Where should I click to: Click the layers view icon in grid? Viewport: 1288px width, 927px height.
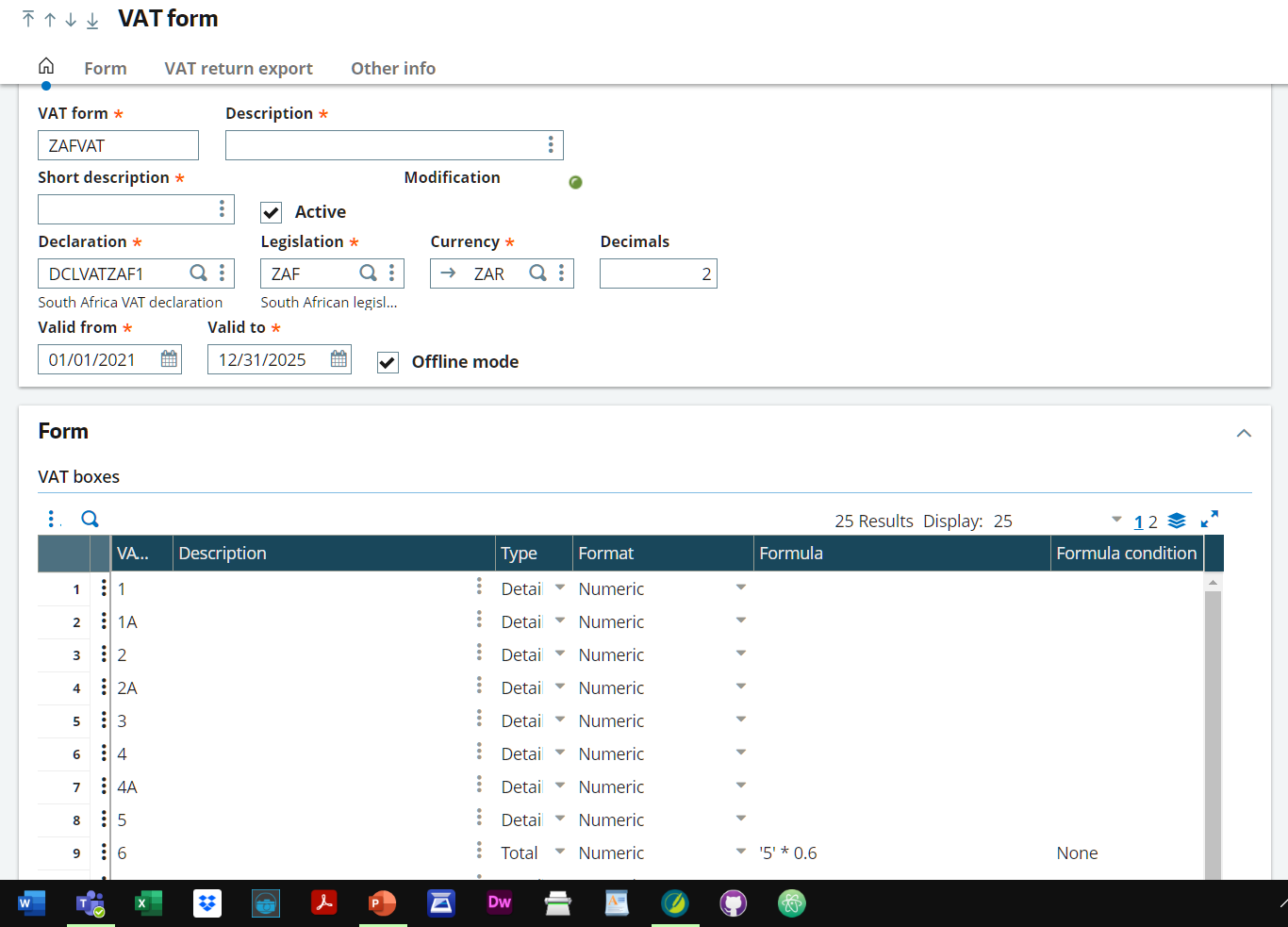1177,521
